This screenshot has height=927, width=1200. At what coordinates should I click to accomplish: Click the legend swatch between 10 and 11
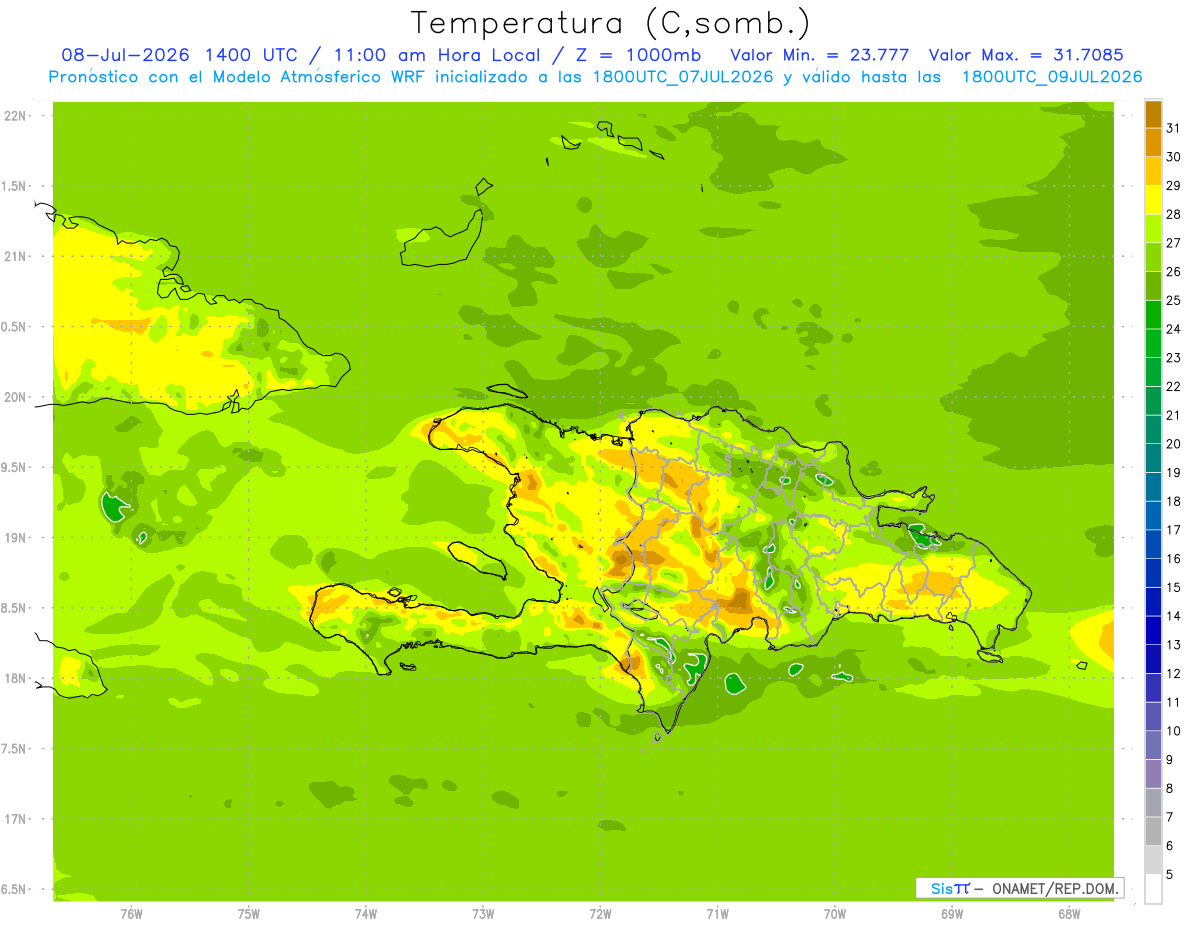tap(1153, 716)
